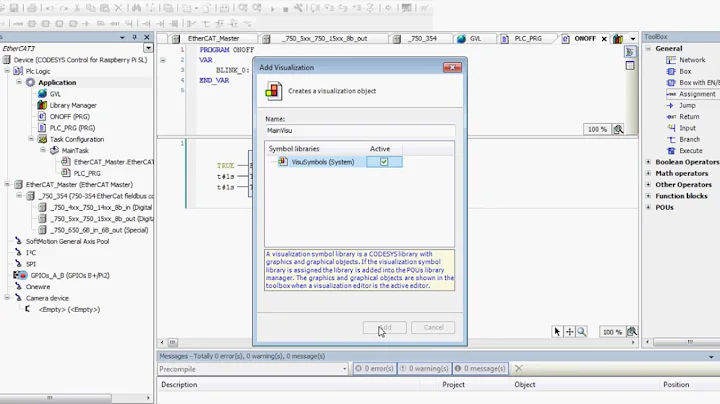Collapse the Application node
Image resolution: width=720 pixels, height=404 pixels.
click(x=19, y=82)
